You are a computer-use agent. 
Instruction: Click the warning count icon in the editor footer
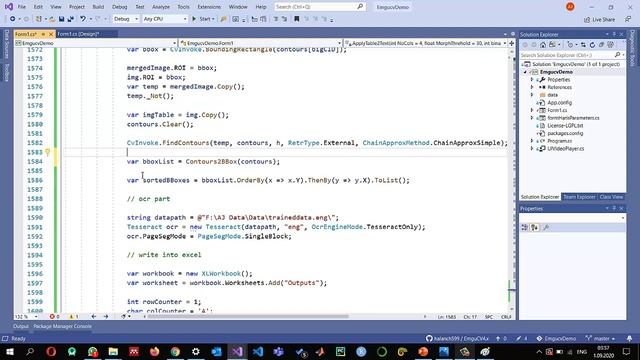[71, 317]
